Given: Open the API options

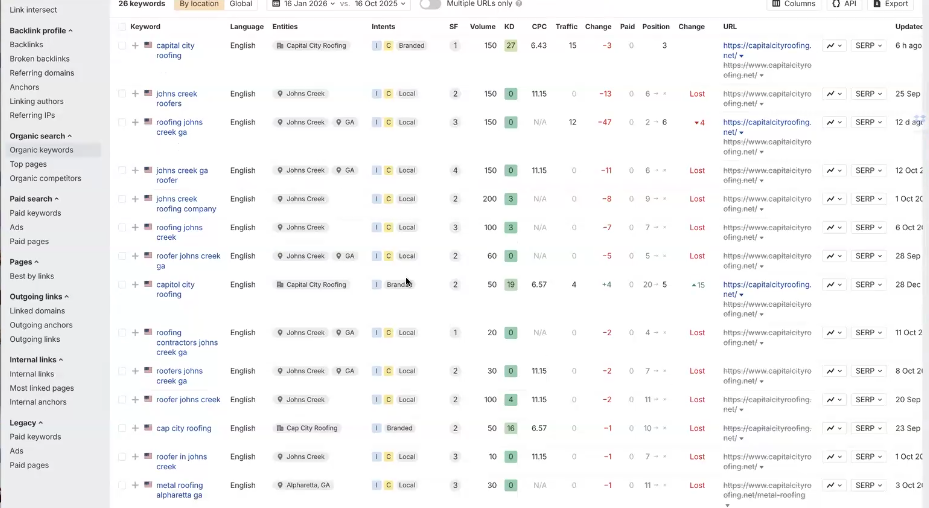Looking at the screenshot, I should 844,4.
